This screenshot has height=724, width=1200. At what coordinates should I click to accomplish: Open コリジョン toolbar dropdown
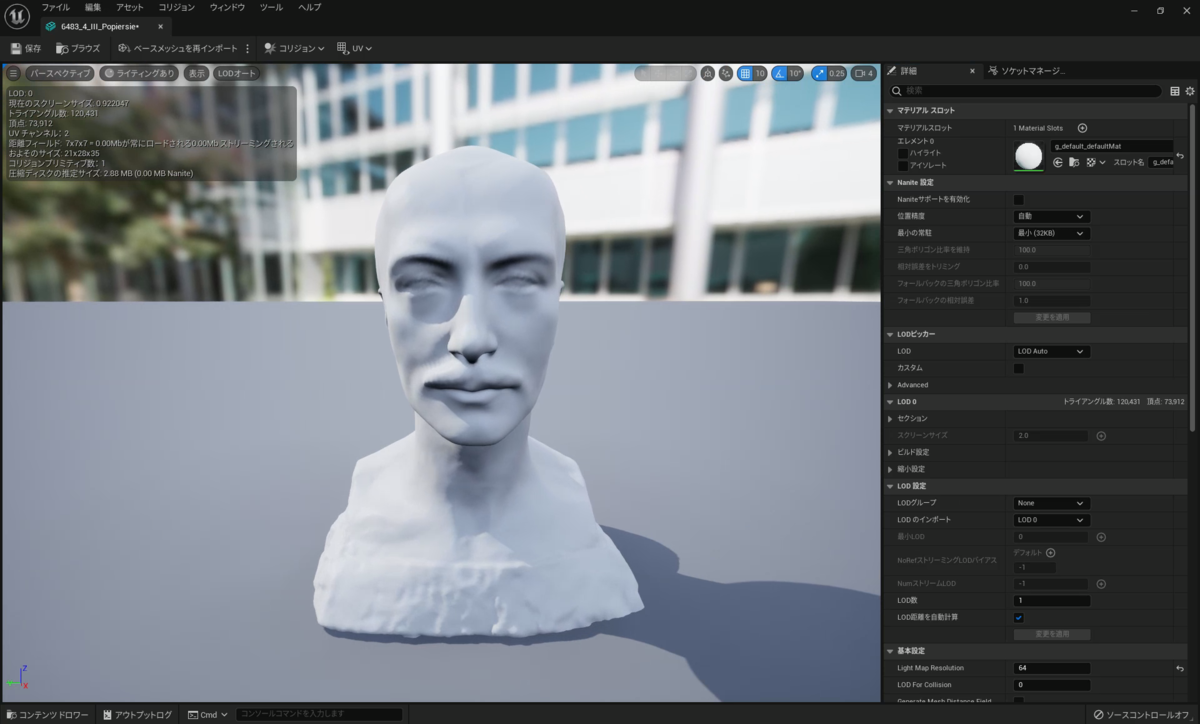294,48
